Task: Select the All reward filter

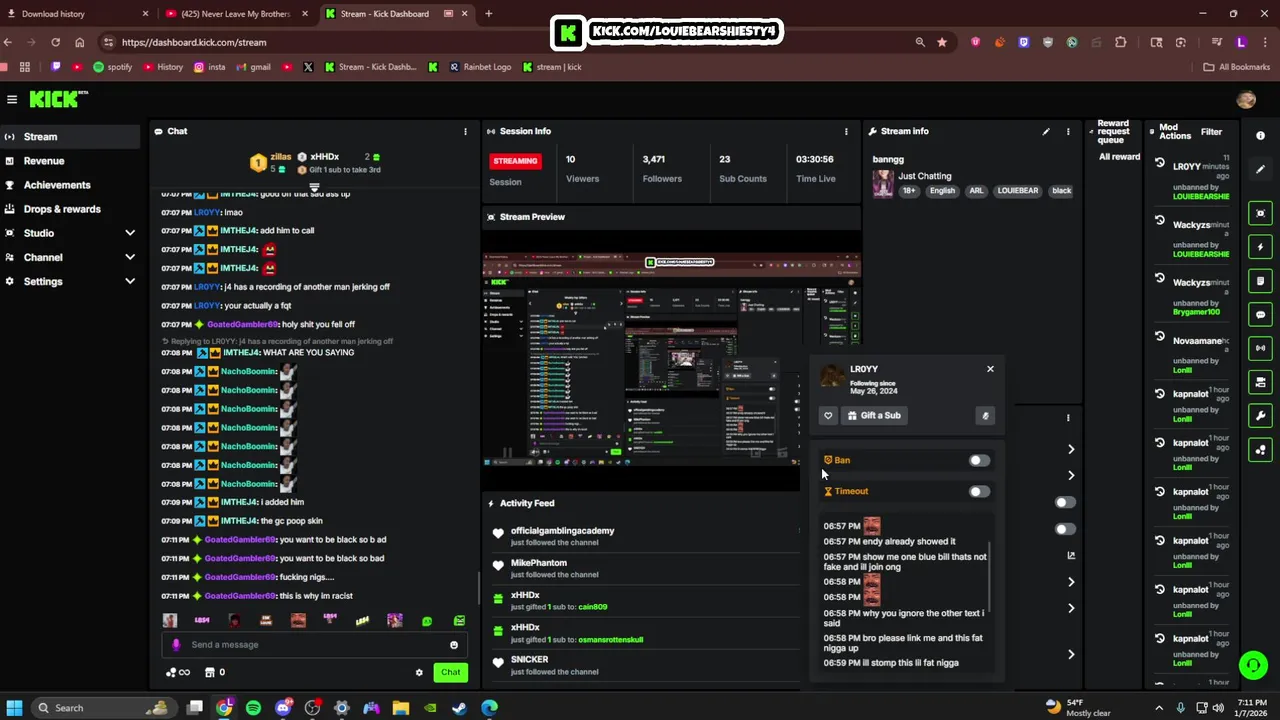Action: [x=1119, y=157]
